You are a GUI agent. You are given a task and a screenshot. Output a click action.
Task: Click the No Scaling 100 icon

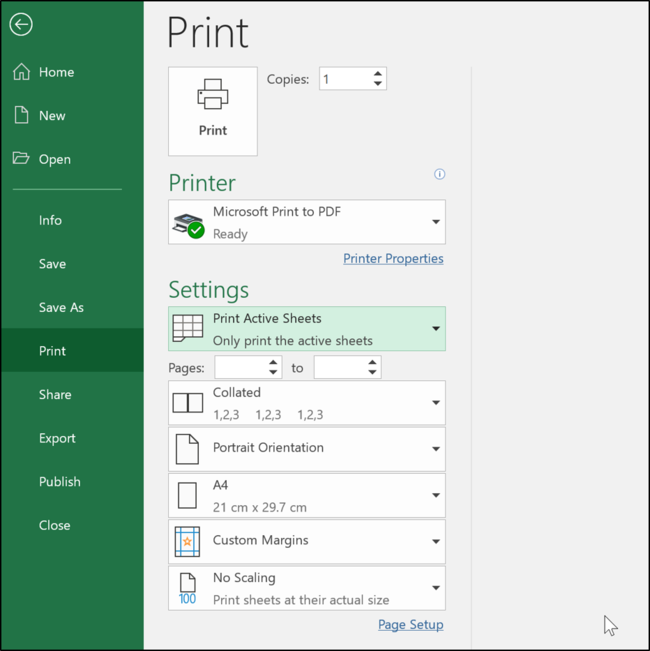coord(187,588)
